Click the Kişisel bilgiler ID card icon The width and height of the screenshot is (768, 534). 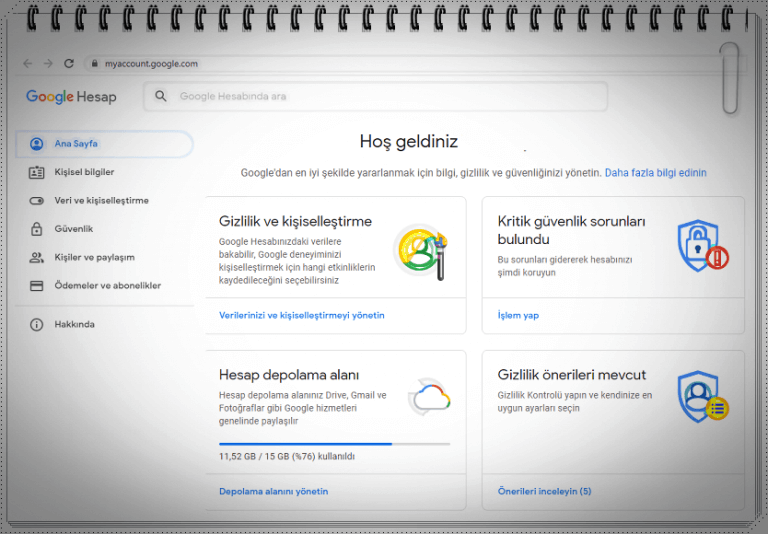(x=37, y=172)
